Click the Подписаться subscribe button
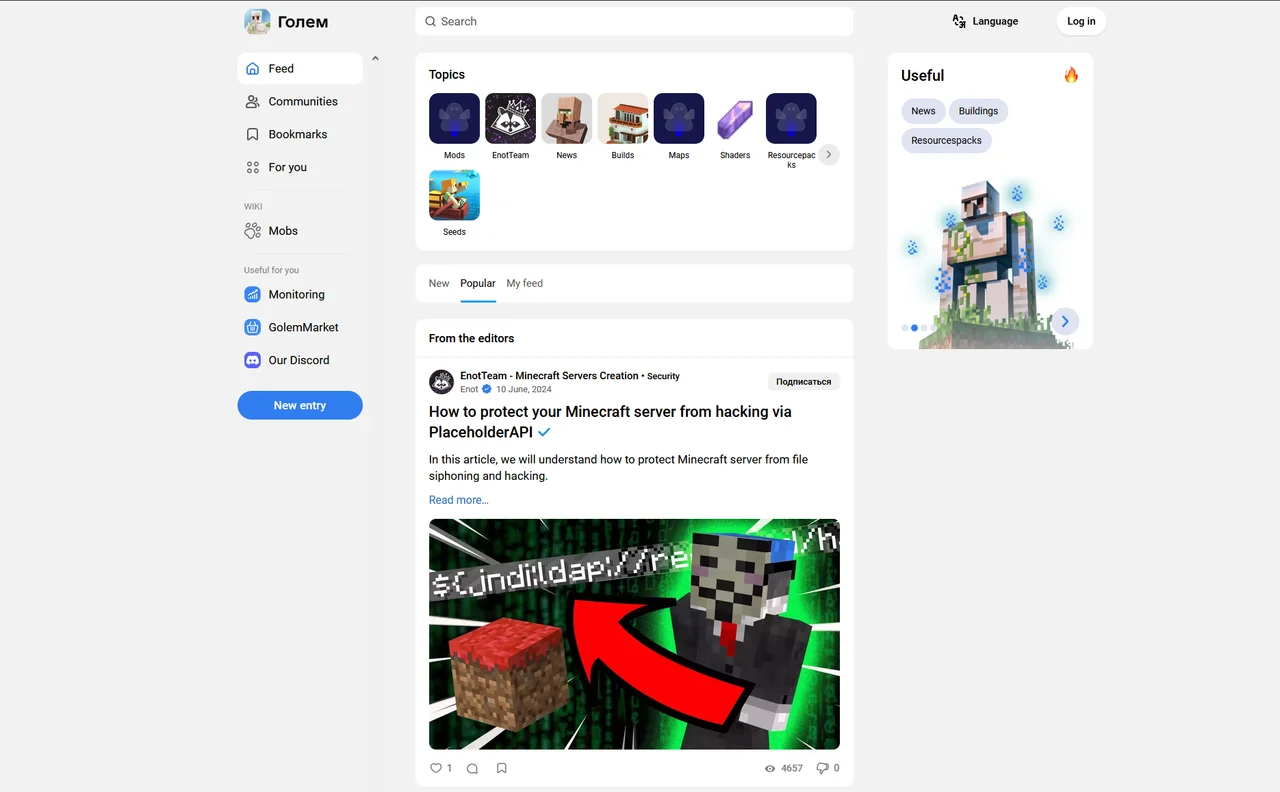Image resolution: width=1280 pixels, height=792 pixels. coord(804,381)
